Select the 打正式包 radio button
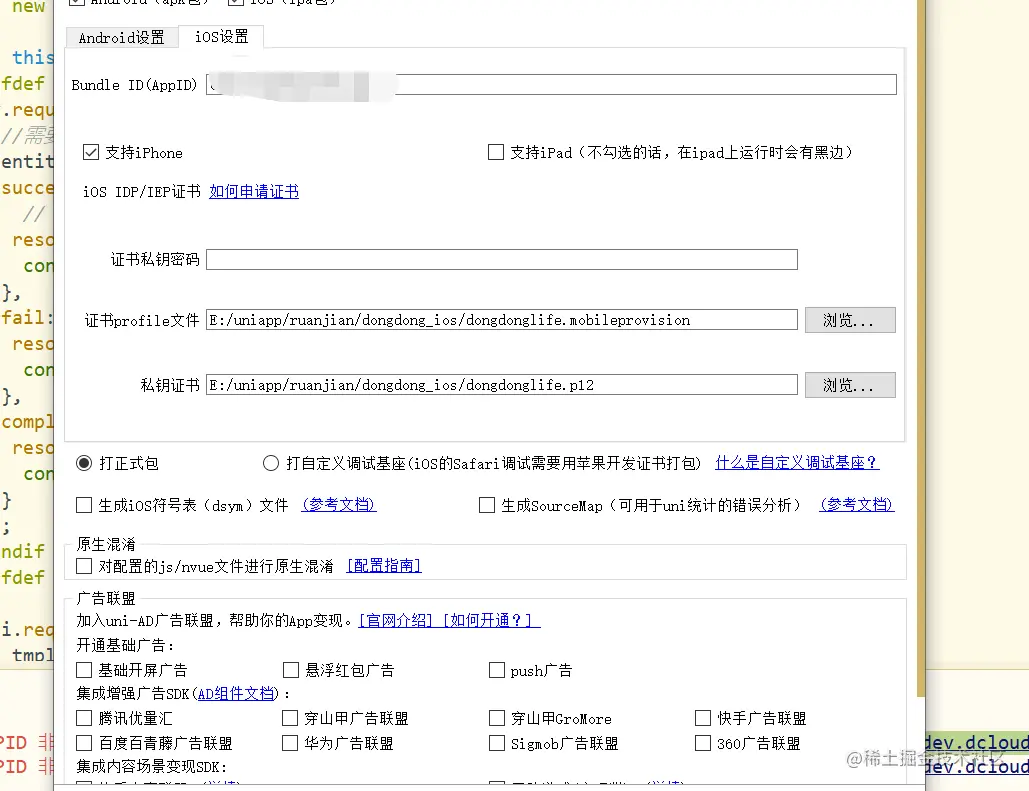Screen dimensions: 1029x791 (84, 463)
